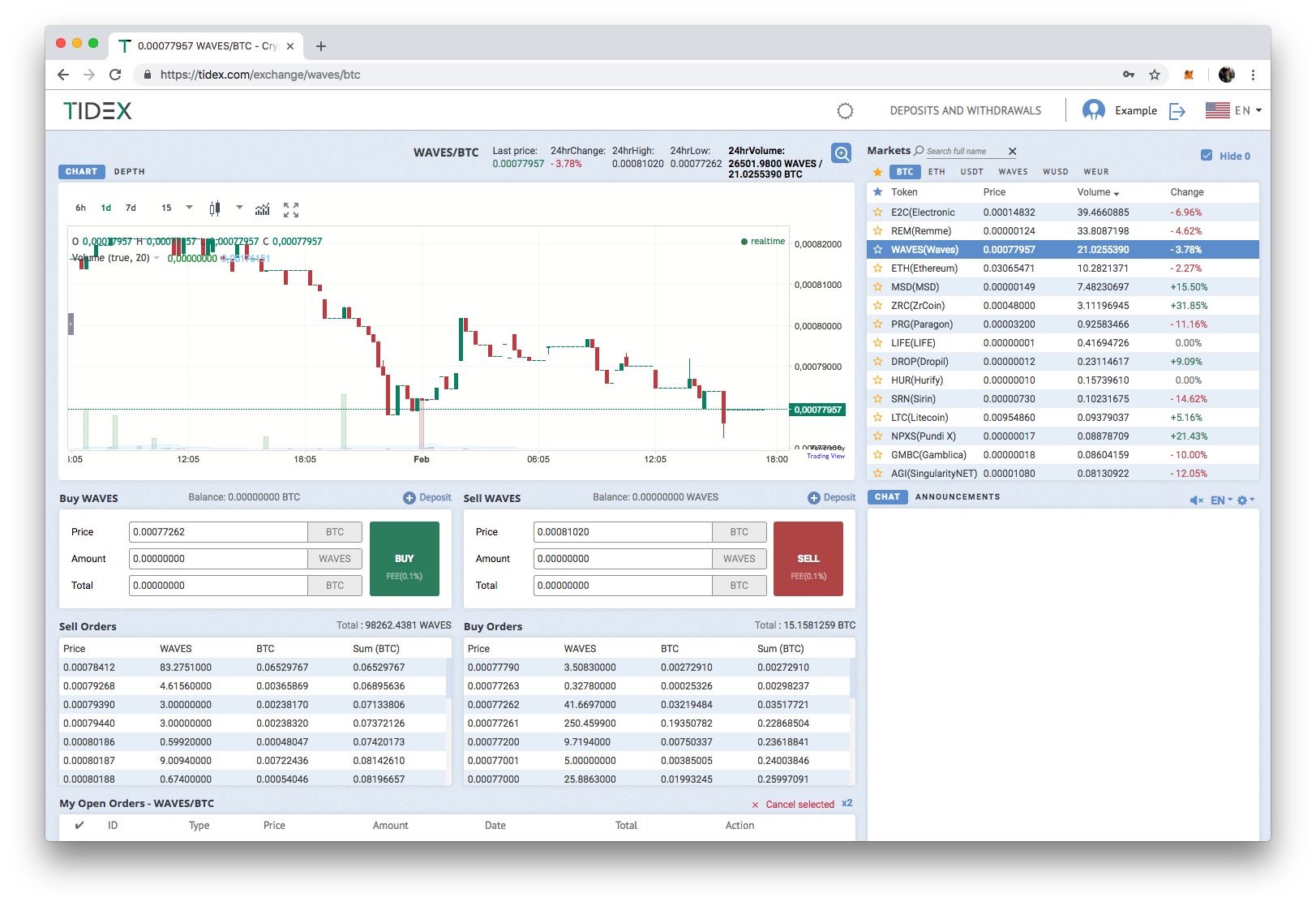Image resolution: width=1316 pixels, height=906 pixels.
Task: Favorite the REM(Remme) market star
Action: 877,231
